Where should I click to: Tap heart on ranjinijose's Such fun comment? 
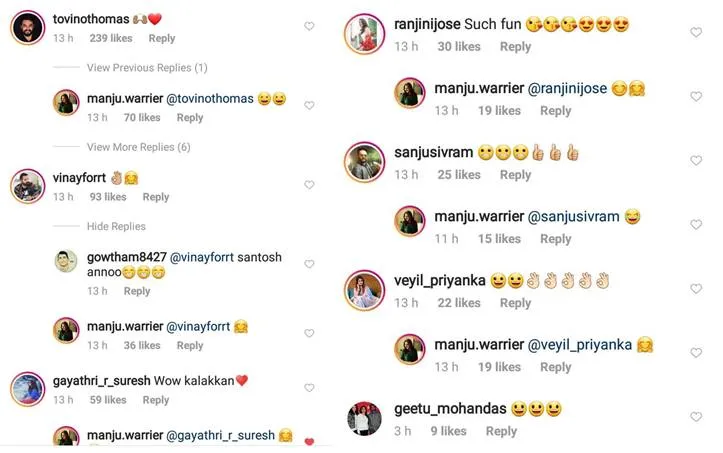click(696, 32)
